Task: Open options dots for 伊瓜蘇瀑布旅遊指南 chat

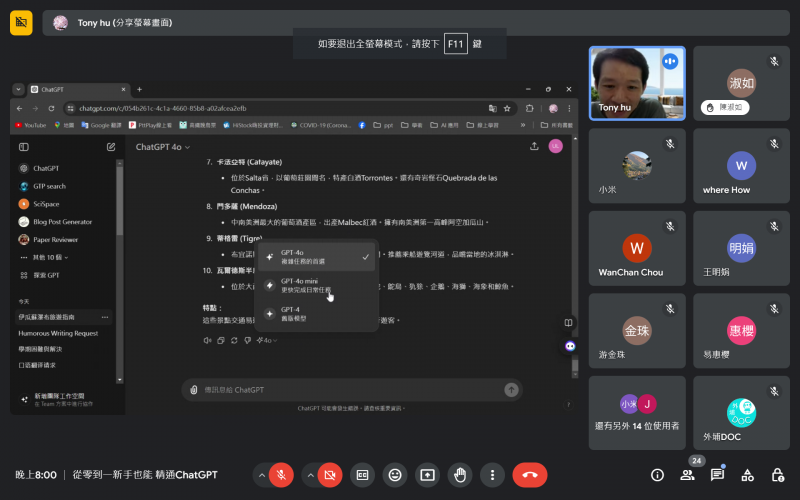Action: click(x=105, y=317)
